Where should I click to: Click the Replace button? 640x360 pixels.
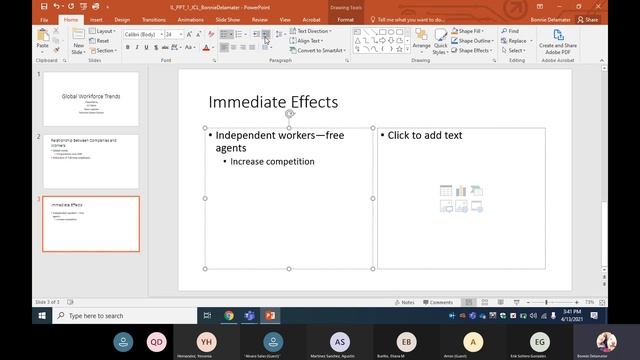pyautogui.click(x=514, y=41)
